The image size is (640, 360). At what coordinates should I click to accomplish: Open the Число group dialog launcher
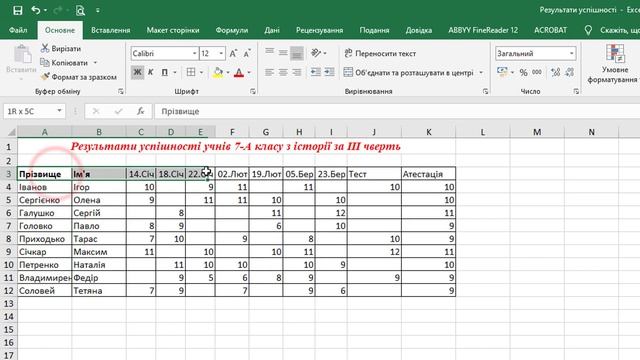point(576,91)
